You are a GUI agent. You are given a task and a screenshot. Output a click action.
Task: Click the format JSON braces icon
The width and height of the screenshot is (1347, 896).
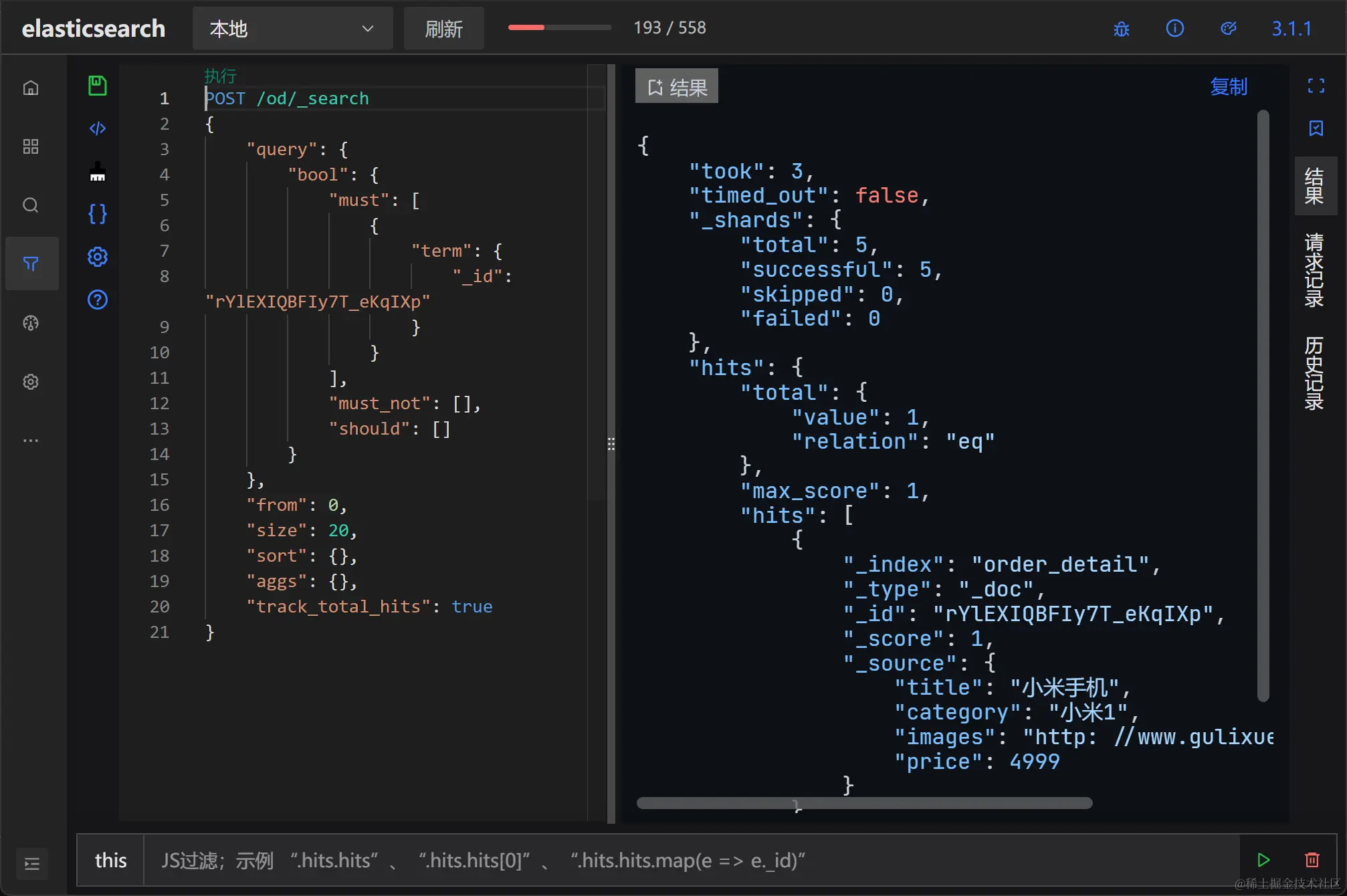point(98,214)
